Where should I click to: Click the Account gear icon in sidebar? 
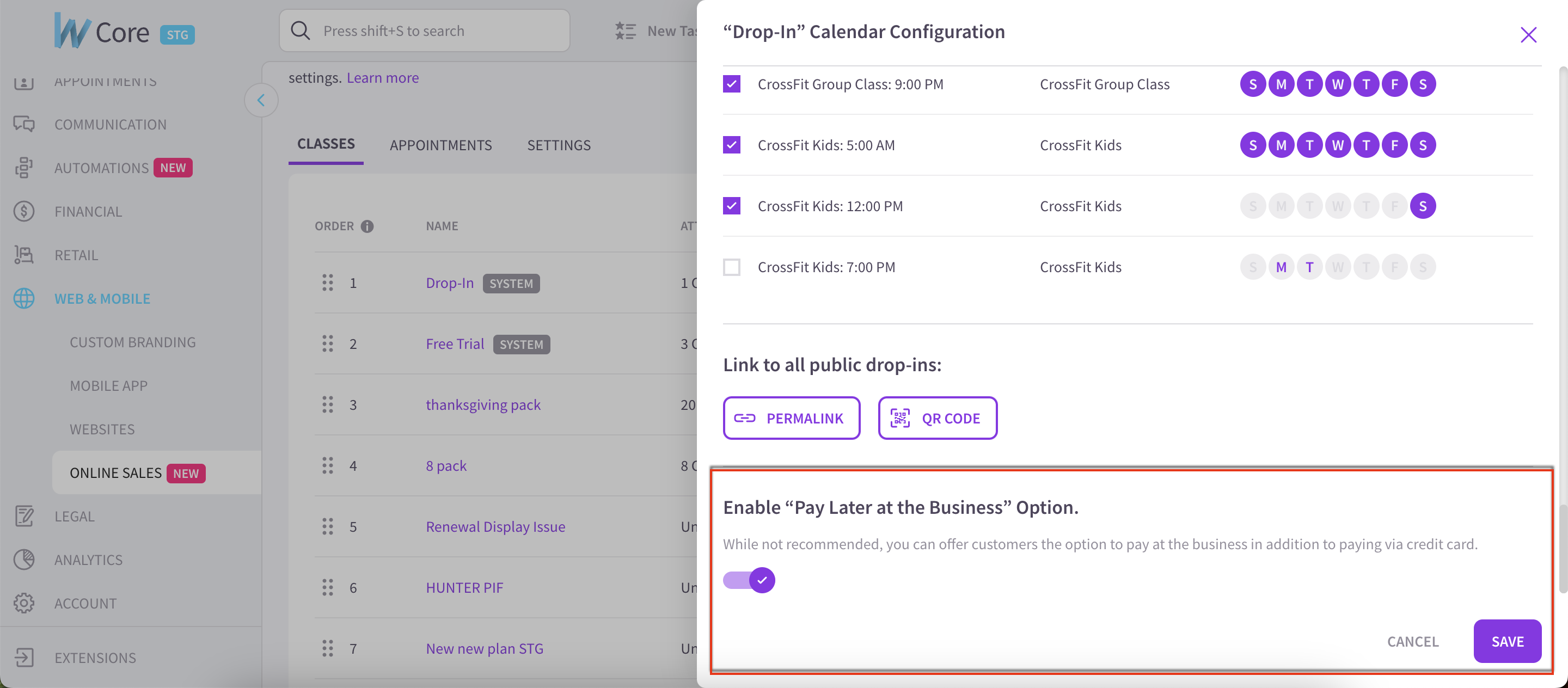click(x=24, y=604)
